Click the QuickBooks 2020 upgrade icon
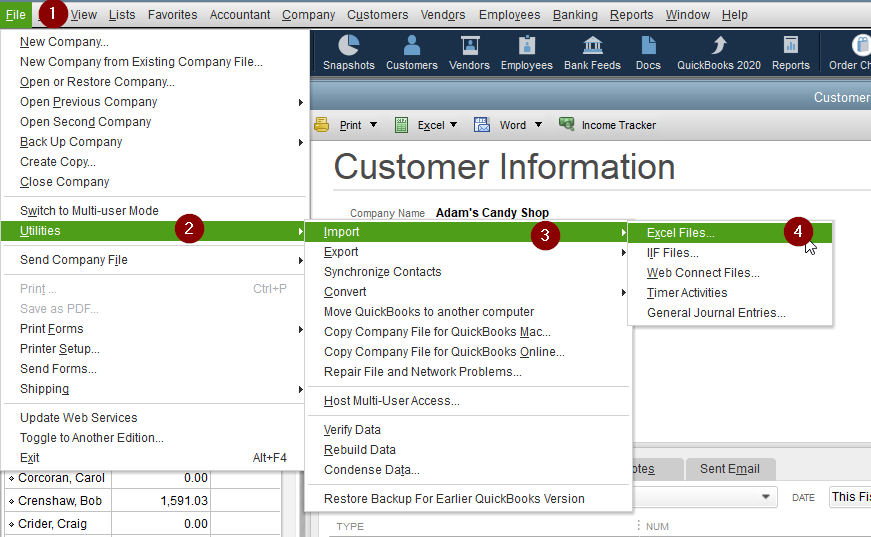871x537 pixels. 719,53
